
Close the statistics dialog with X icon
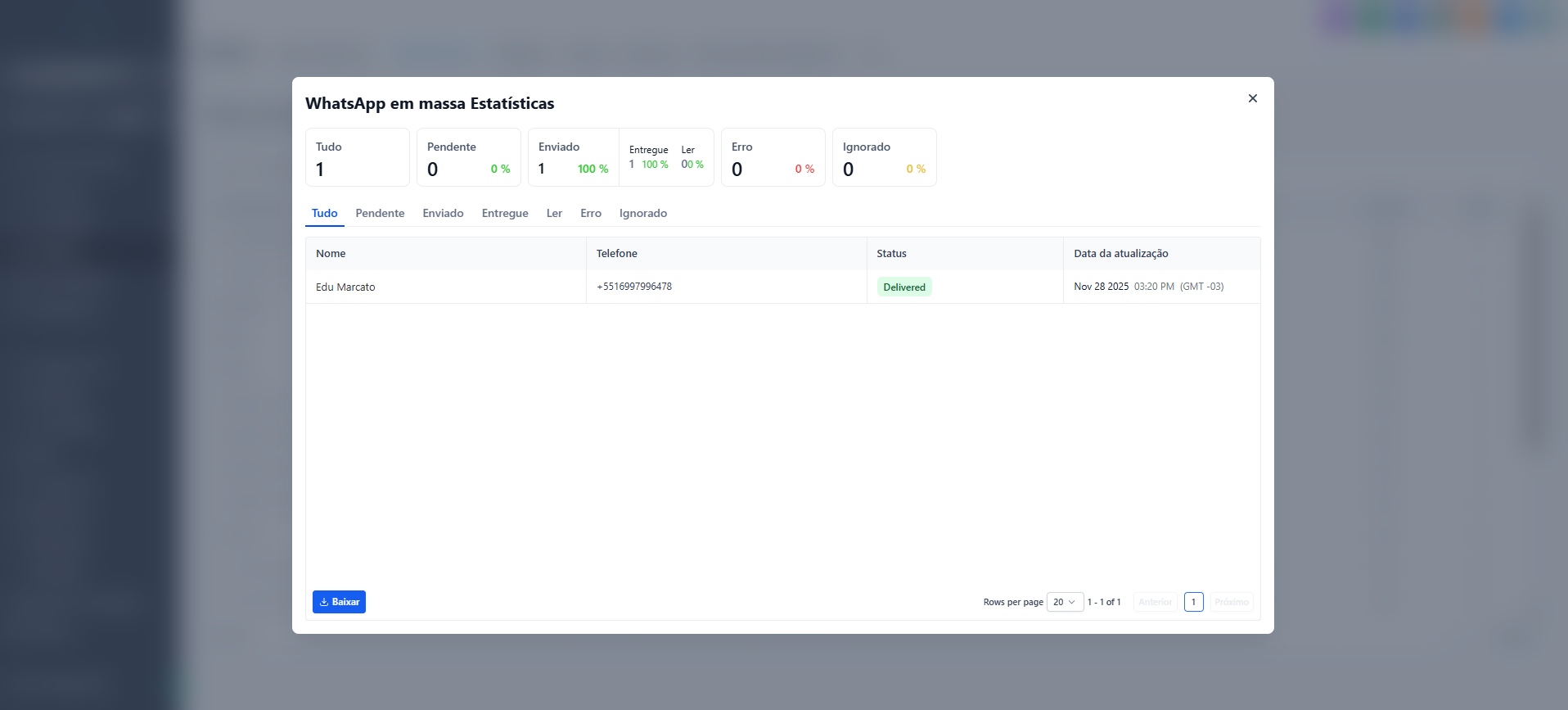1252,98
